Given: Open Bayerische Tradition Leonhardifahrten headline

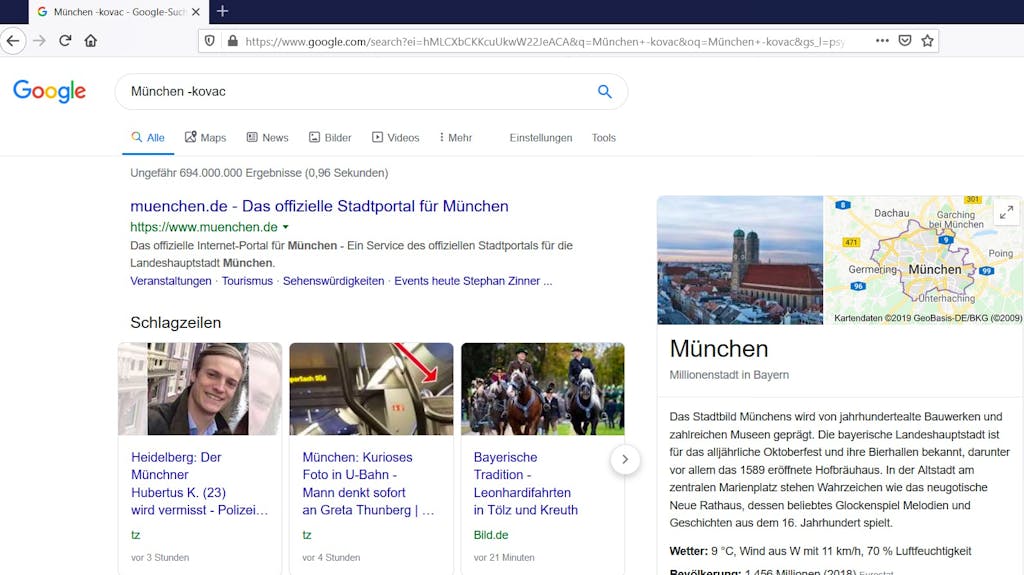Looking at the screenshot, I should 525,484.
